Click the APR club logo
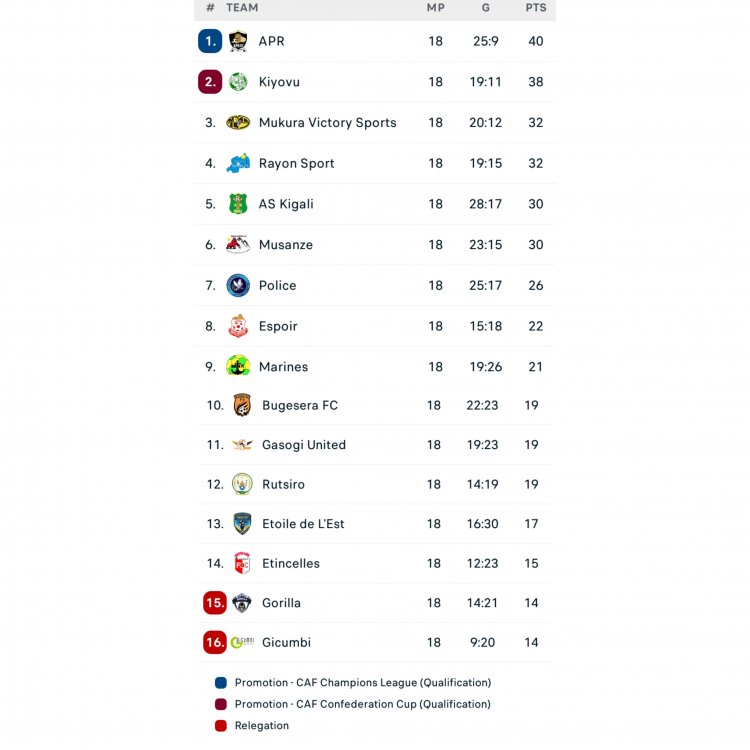750x750 pixels. coord(238,41)
